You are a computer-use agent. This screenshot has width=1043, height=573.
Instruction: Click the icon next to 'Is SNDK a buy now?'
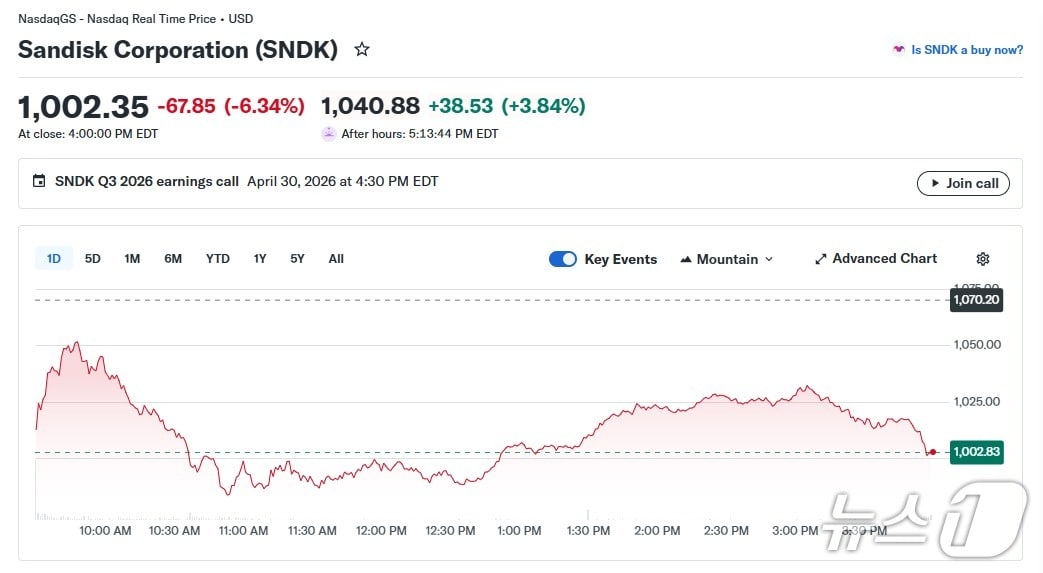tap(898, 49)
